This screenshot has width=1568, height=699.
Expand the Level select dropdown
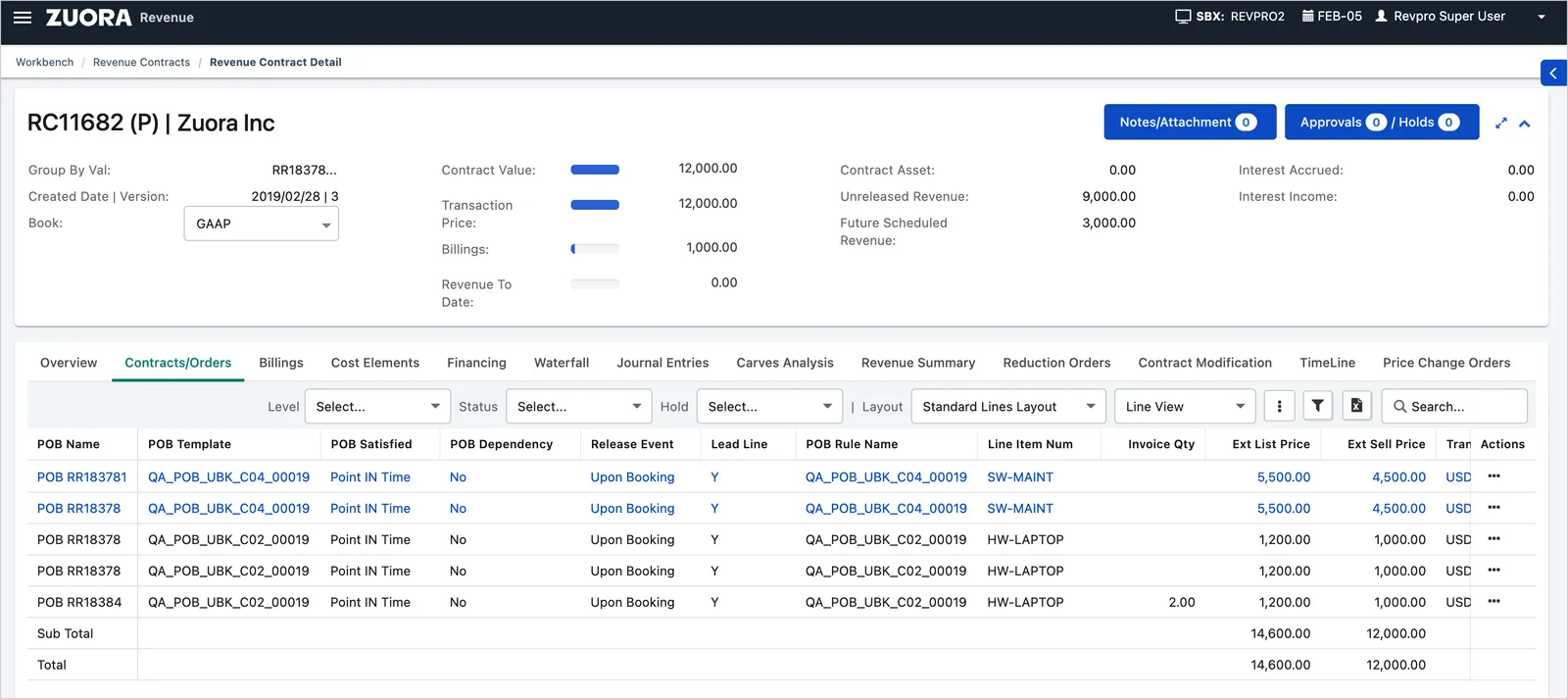pos(377,406)
